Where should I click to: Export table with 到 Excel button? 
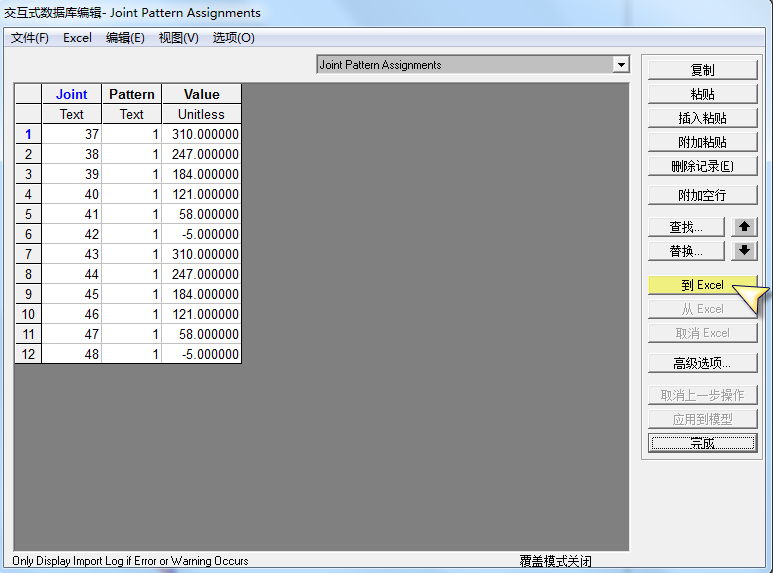[702, 285]
